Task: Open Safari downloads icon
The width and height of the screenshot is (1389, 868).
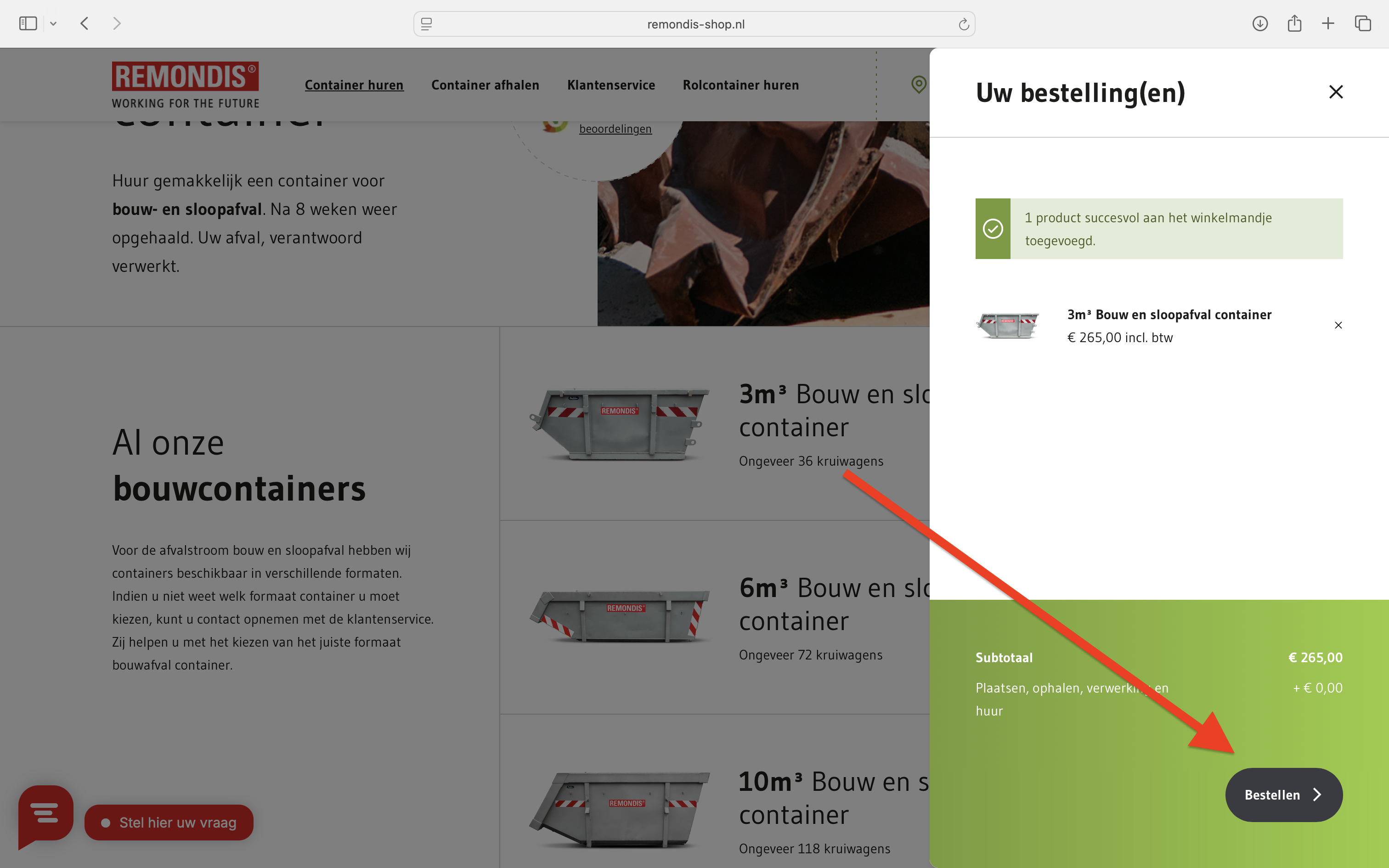Action: coord(1260,23)
